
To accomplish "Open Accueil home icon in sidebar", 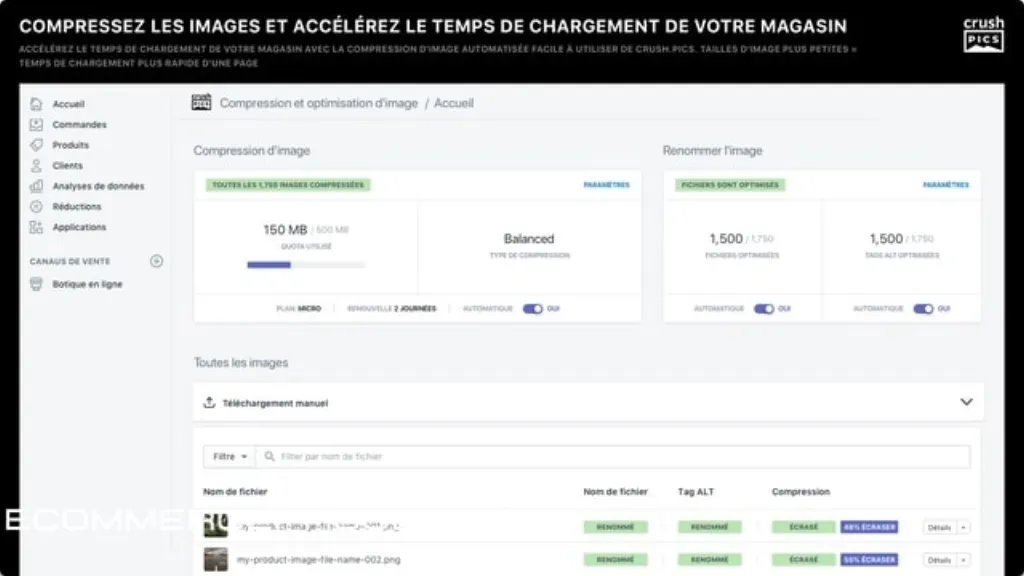I will click(37, 104).
